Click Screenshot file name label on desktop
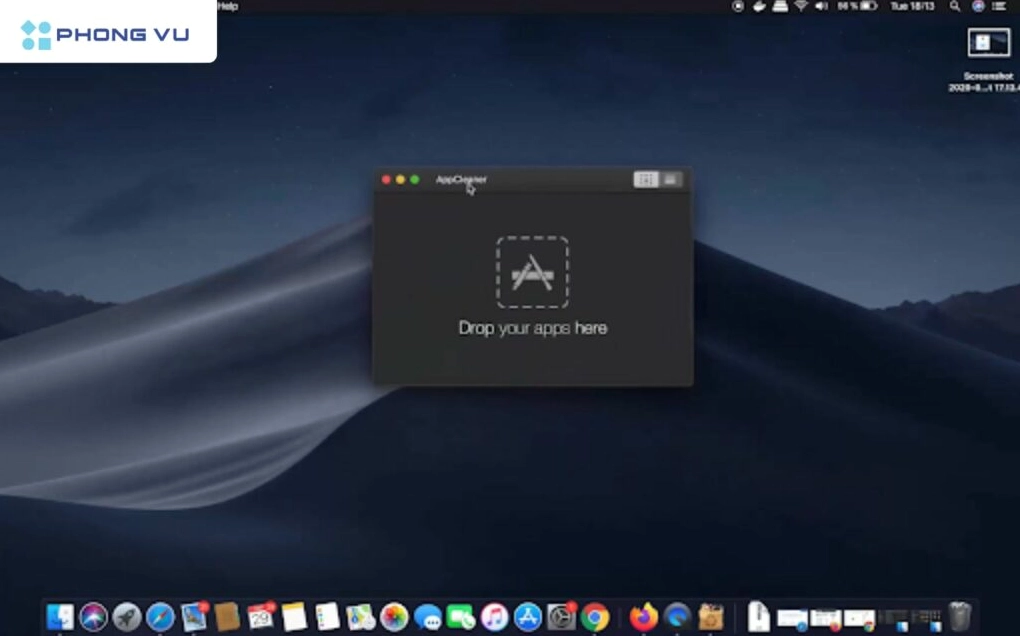The image size is (1020, 636). coord(984,82)
